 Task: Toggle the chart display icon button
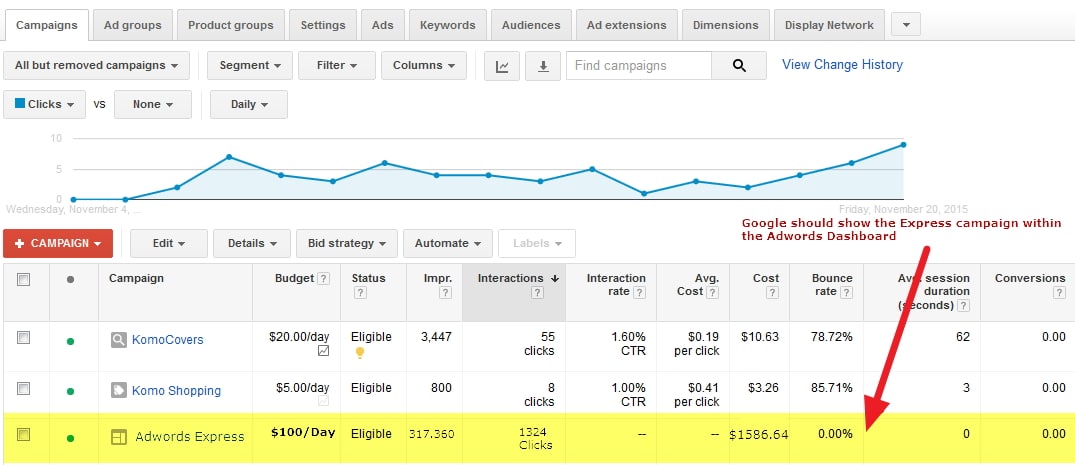pos(502,66)
